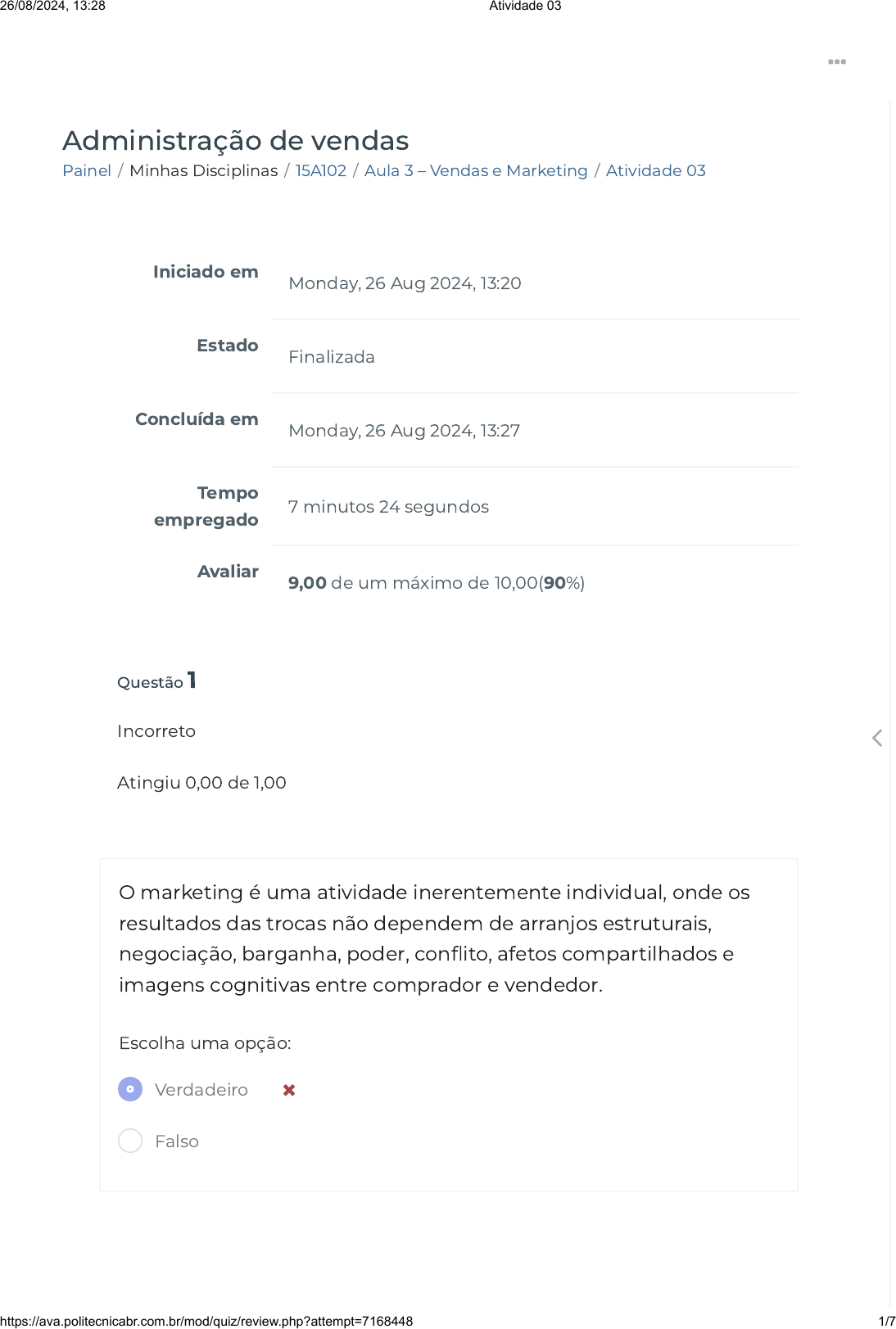Select the Verdadeiro radio option
896x1329 pixels.
coord(130,1089)
